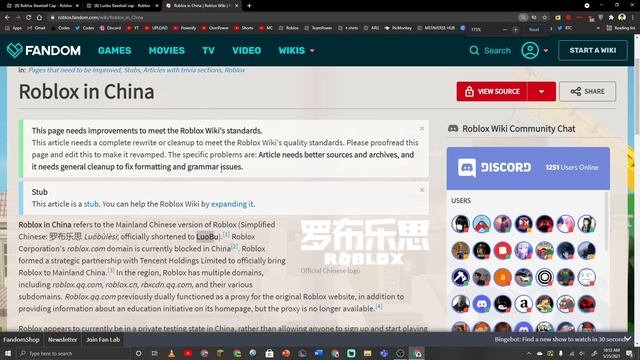
Task: Dismiss the Stub notice
Action: click(x=422, y=190)
